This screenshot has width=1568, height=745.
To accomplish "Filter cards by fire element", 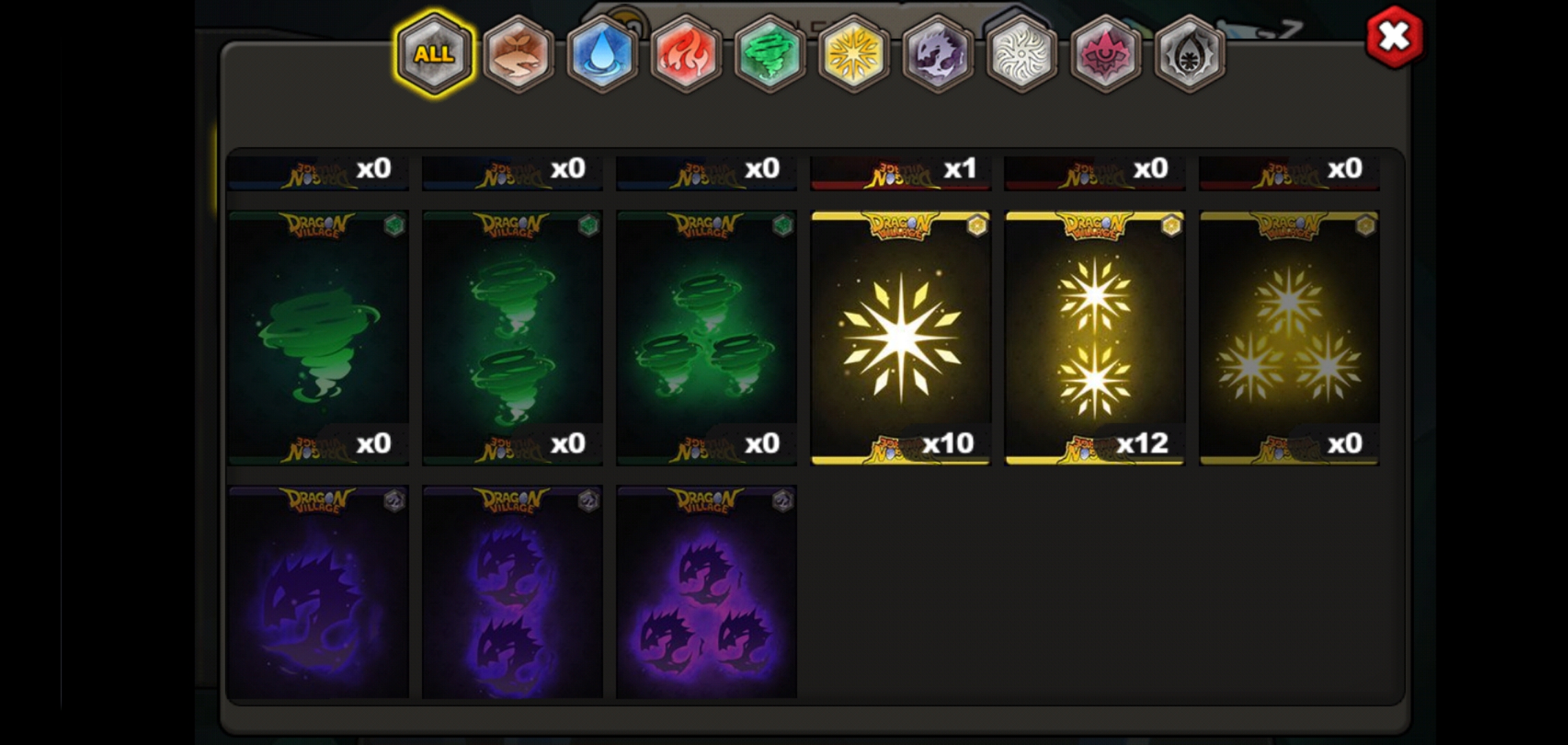I will click(686, 54).
